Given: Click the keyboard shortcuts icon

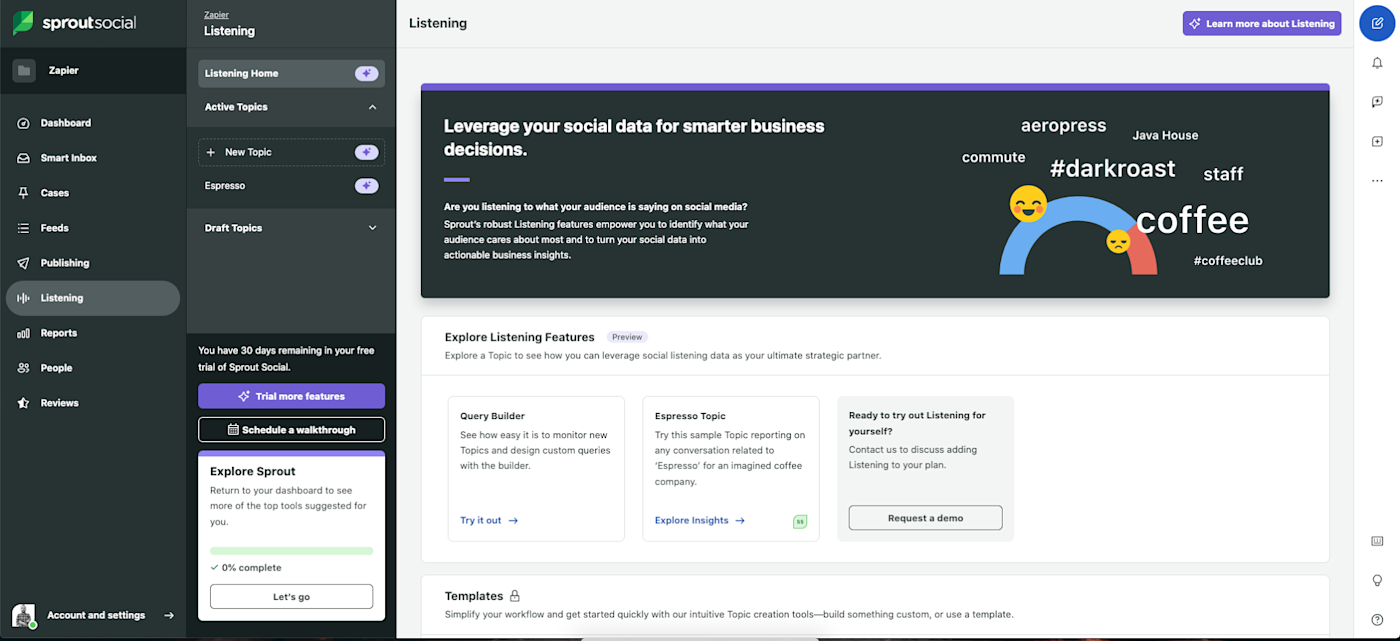Looking at the screenshot, I should click(1377, 541).
